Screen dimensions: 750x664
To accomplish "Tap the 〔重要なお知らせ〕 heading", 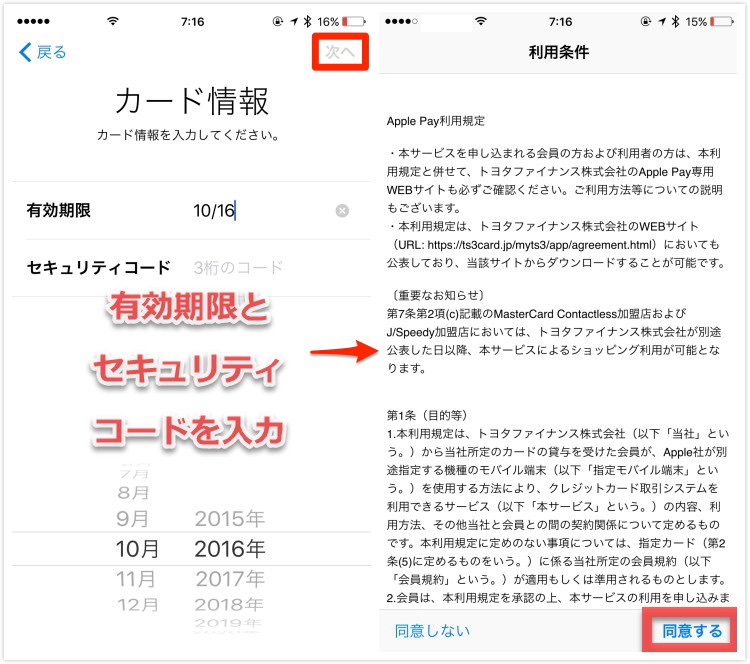I will 438,295.
